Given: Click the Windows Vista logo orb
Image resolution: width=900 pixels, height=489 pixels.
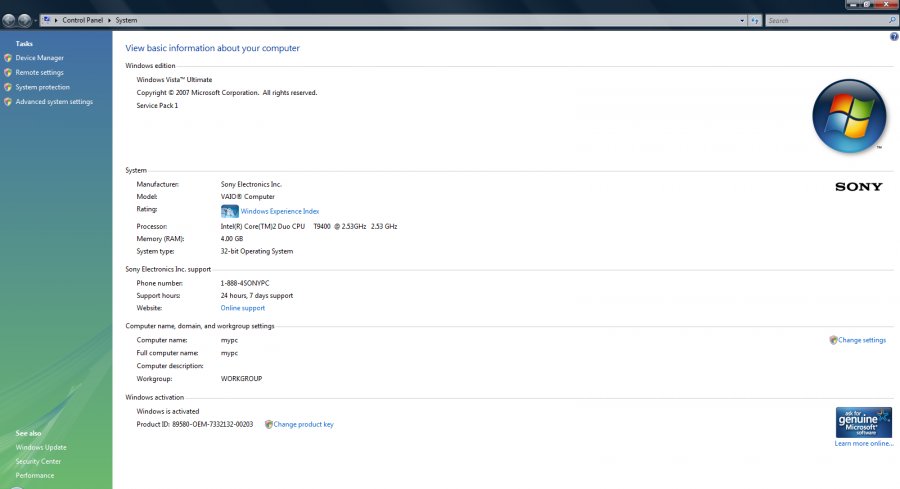Looking at the screenshot, I should click(849, 116).
